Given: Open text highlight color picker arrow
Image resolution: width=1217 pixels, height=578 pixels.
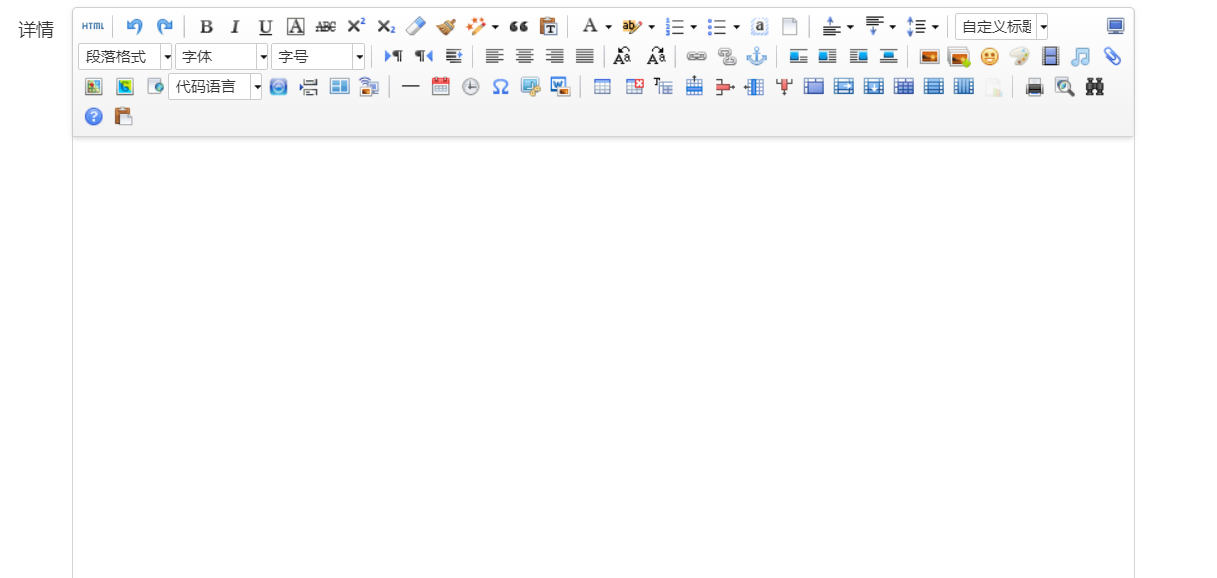Looking at the screenshot, I should pos(651,27).
